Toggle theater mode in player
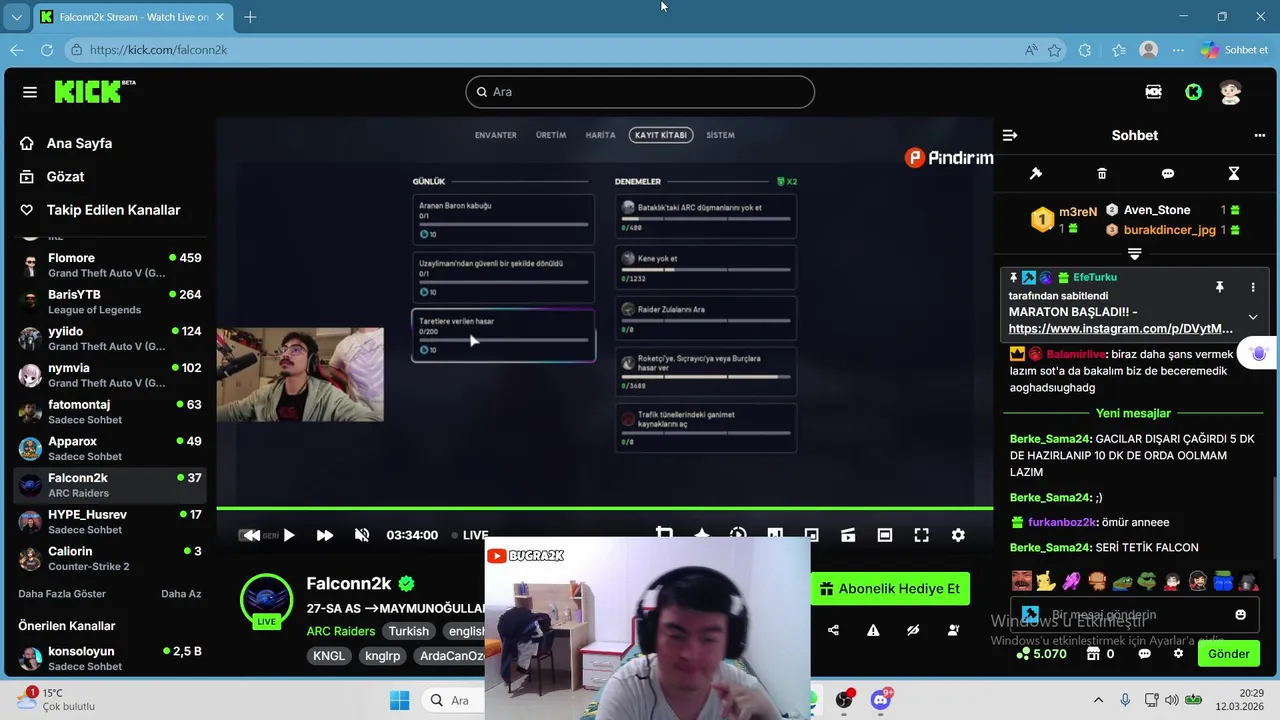1280x720 pixels. click(x=885, y=535)
